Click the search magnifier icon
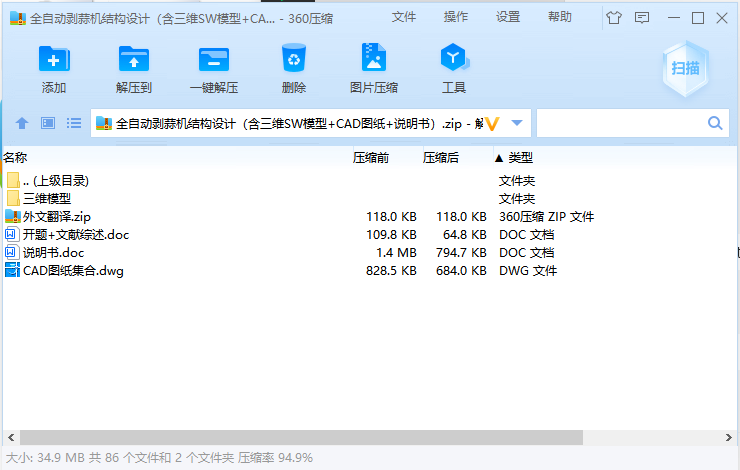The width and height of the screenshot is (740, 470). [x=715, y=123]
